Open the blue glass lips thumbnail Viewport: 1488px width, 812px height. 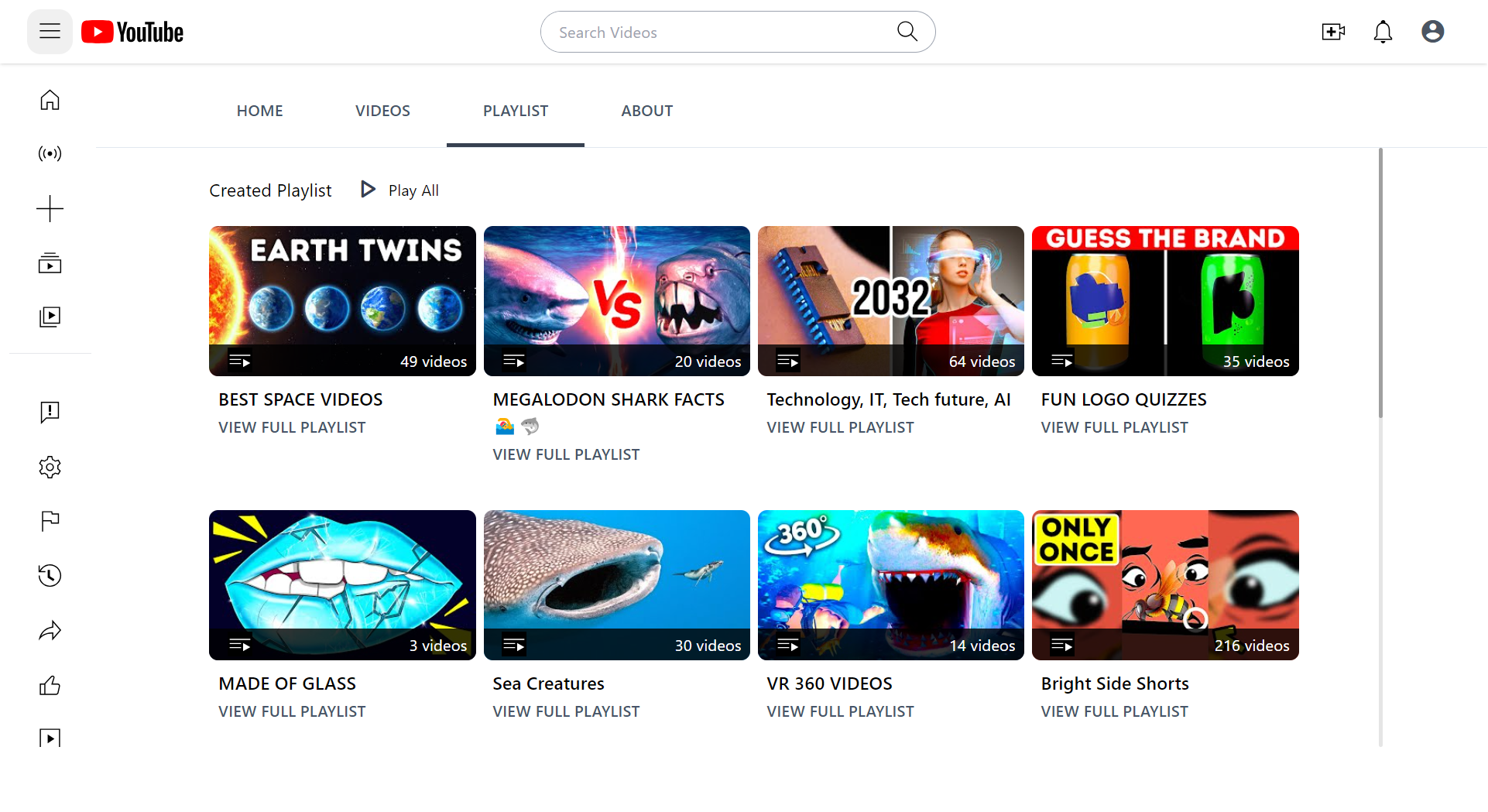click(342, 585)
